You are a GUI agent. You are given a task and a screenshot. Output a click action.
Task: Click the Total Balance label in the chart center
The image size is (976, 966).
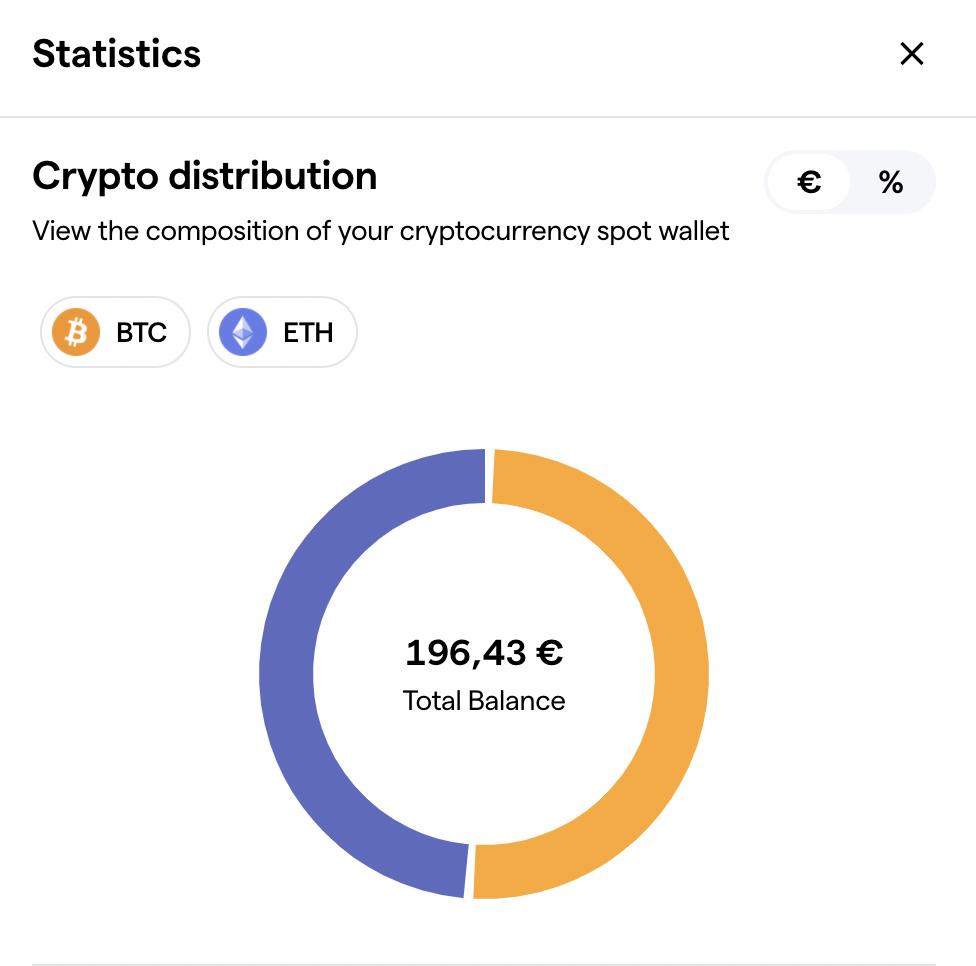(x=484, y=701)
